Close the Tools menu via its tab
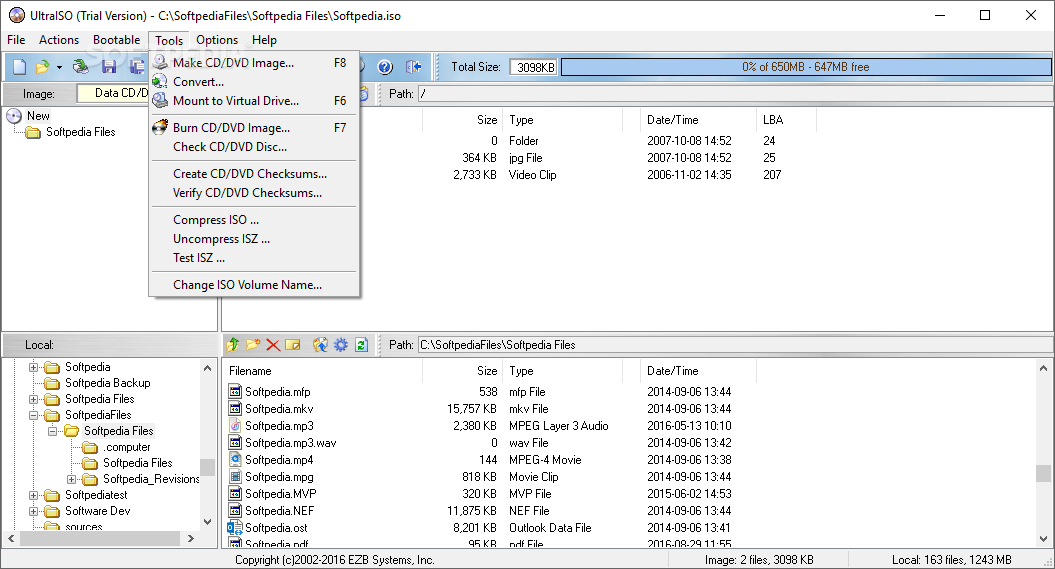1055x569 pixels. point(169,40)
